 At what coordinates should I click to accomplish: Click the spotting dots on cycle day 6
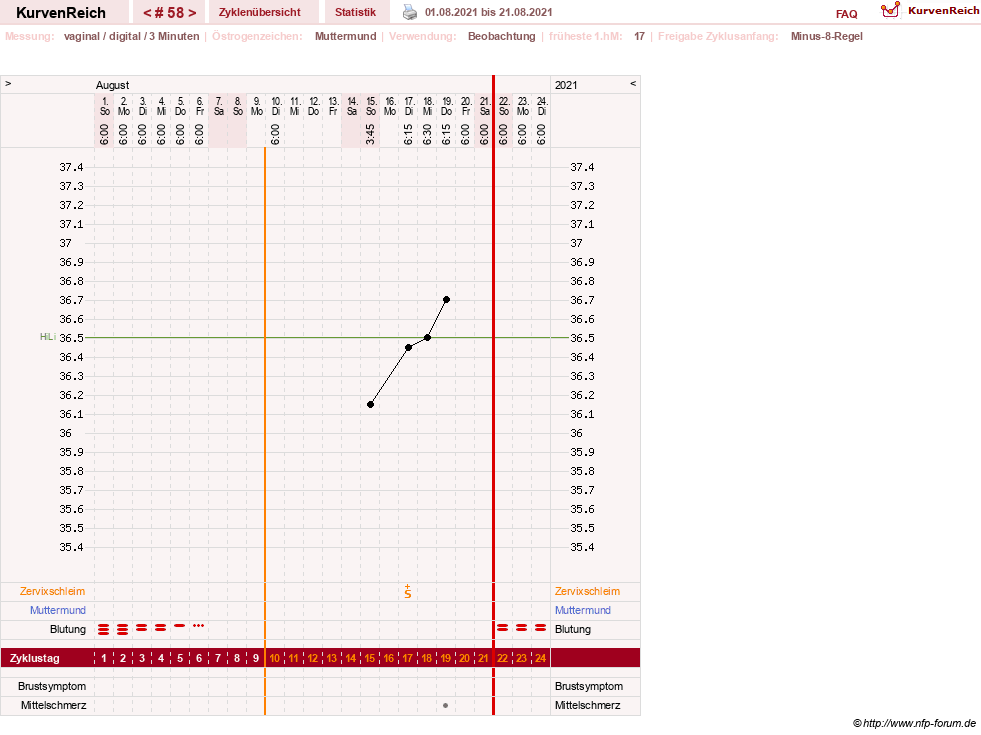coord(198,626)
